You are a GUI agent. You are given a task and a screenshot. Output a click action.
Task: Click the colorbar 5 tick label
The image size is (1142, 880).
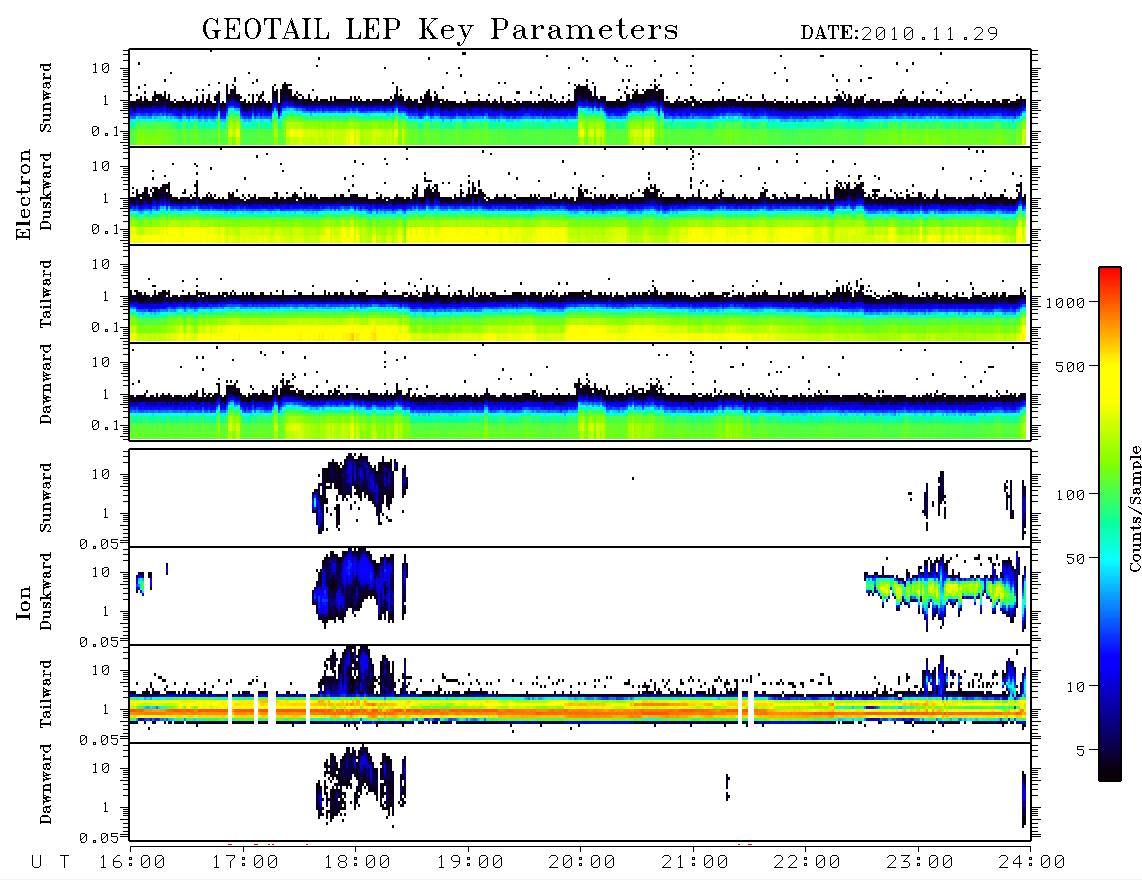pos(1081,751)
